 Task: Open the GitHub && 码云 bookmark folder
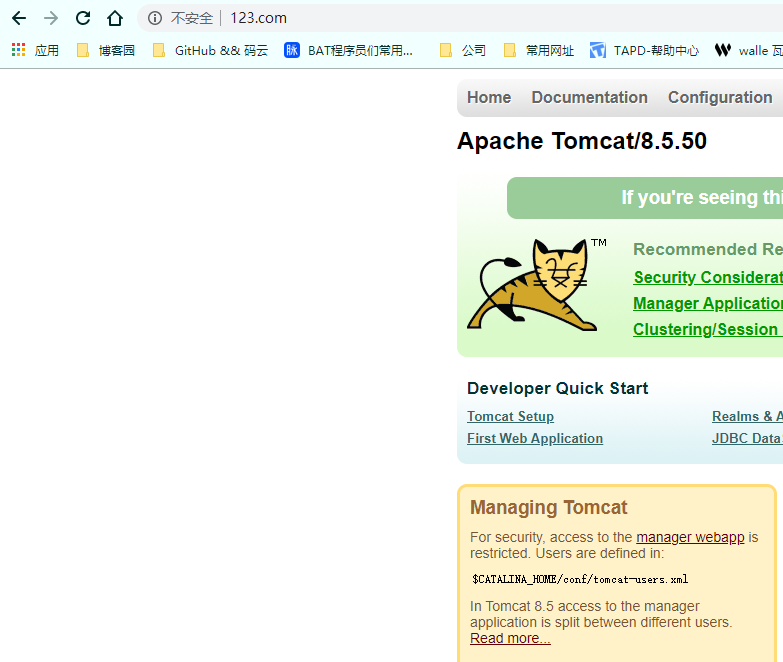pyautogui.click(x=210, y=50)
